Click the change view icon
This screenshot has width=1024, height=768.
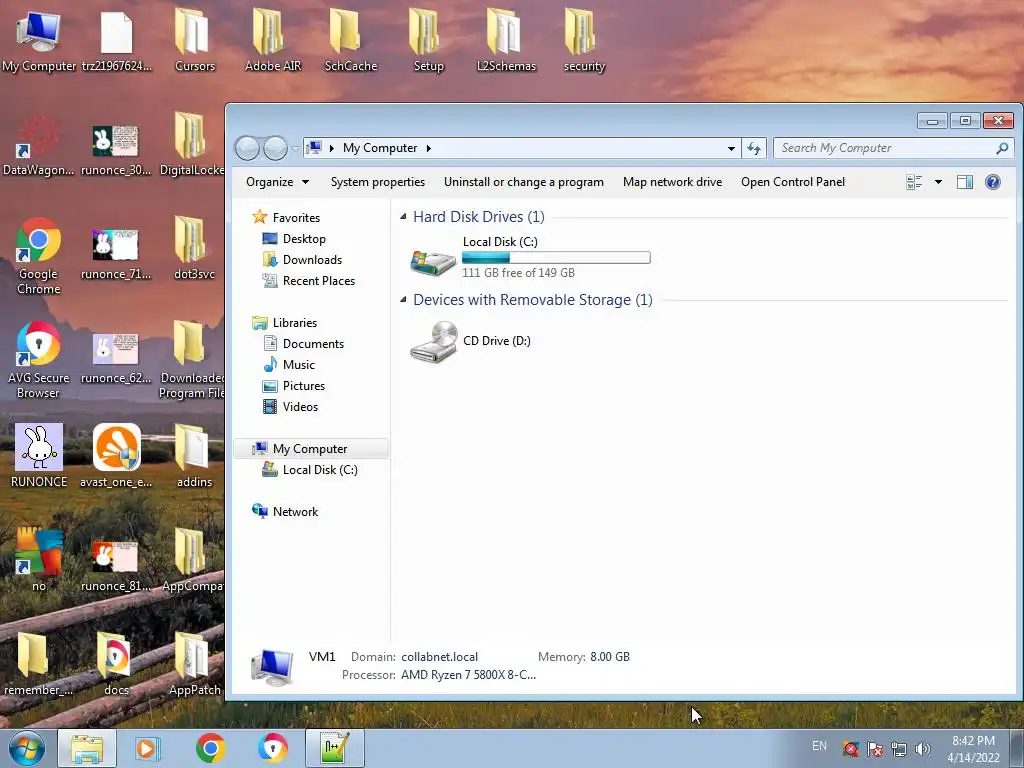tap(914, 182)
